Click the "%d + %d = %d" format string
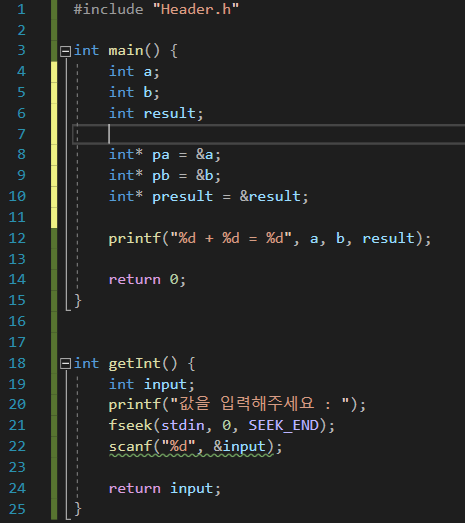Viewport: 465px width, 523px height. click(231, 238)
